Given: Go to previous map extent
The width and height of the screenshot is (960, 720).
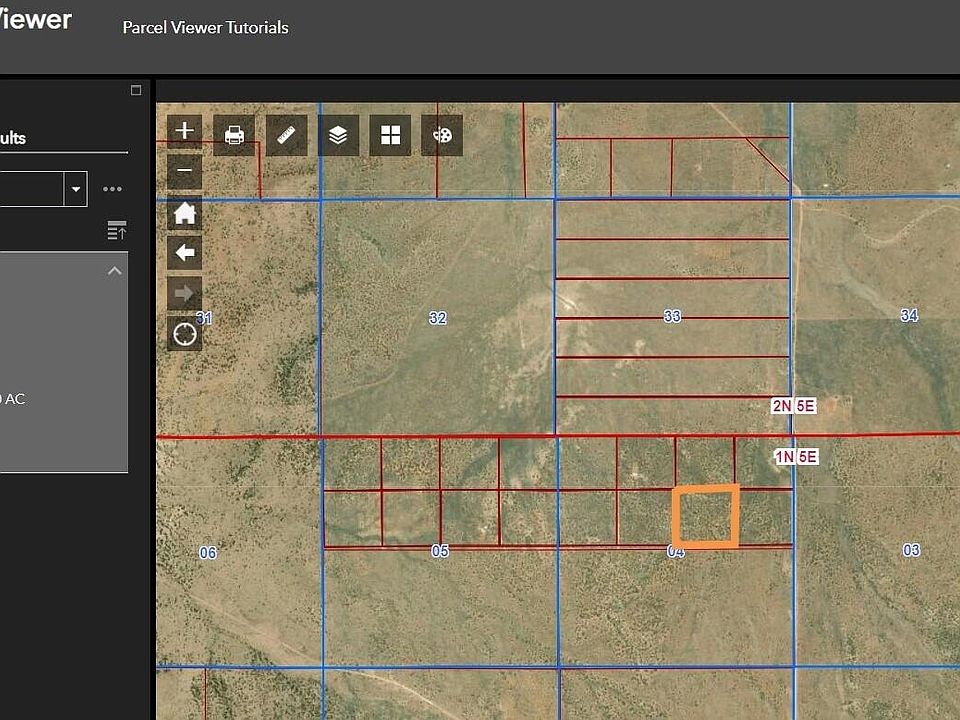Looking at the screenshot, I should pos(184,253).
